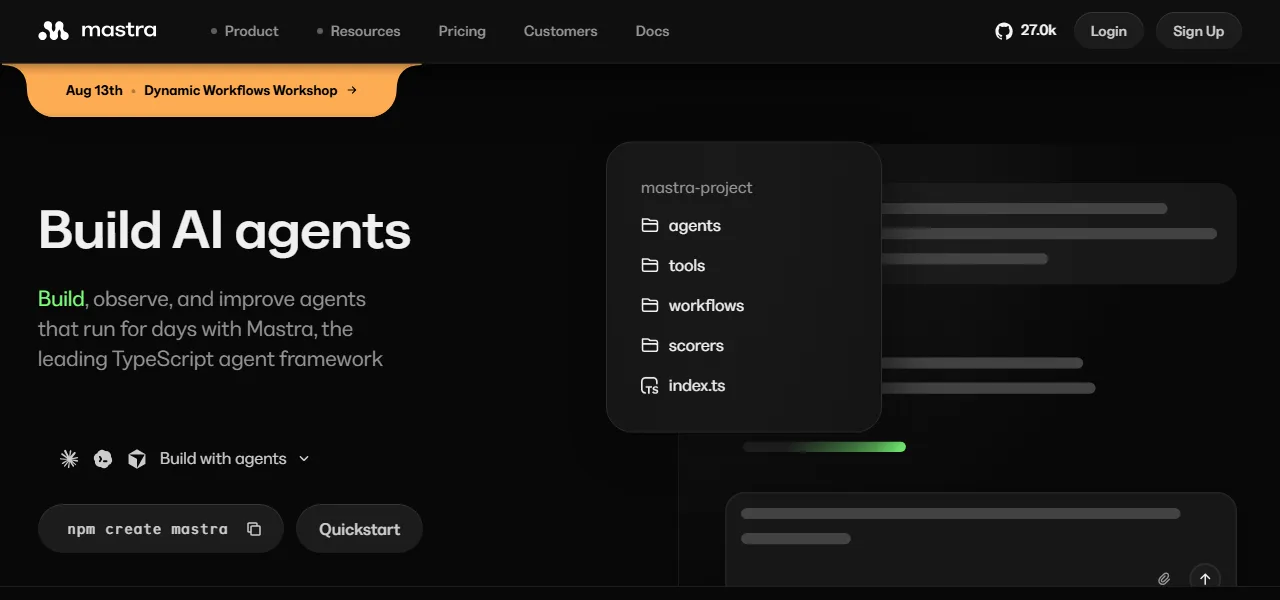Click the chat message input box
Screen dimensions: 1280x600
pyautogui.click(x=980, y=540)
